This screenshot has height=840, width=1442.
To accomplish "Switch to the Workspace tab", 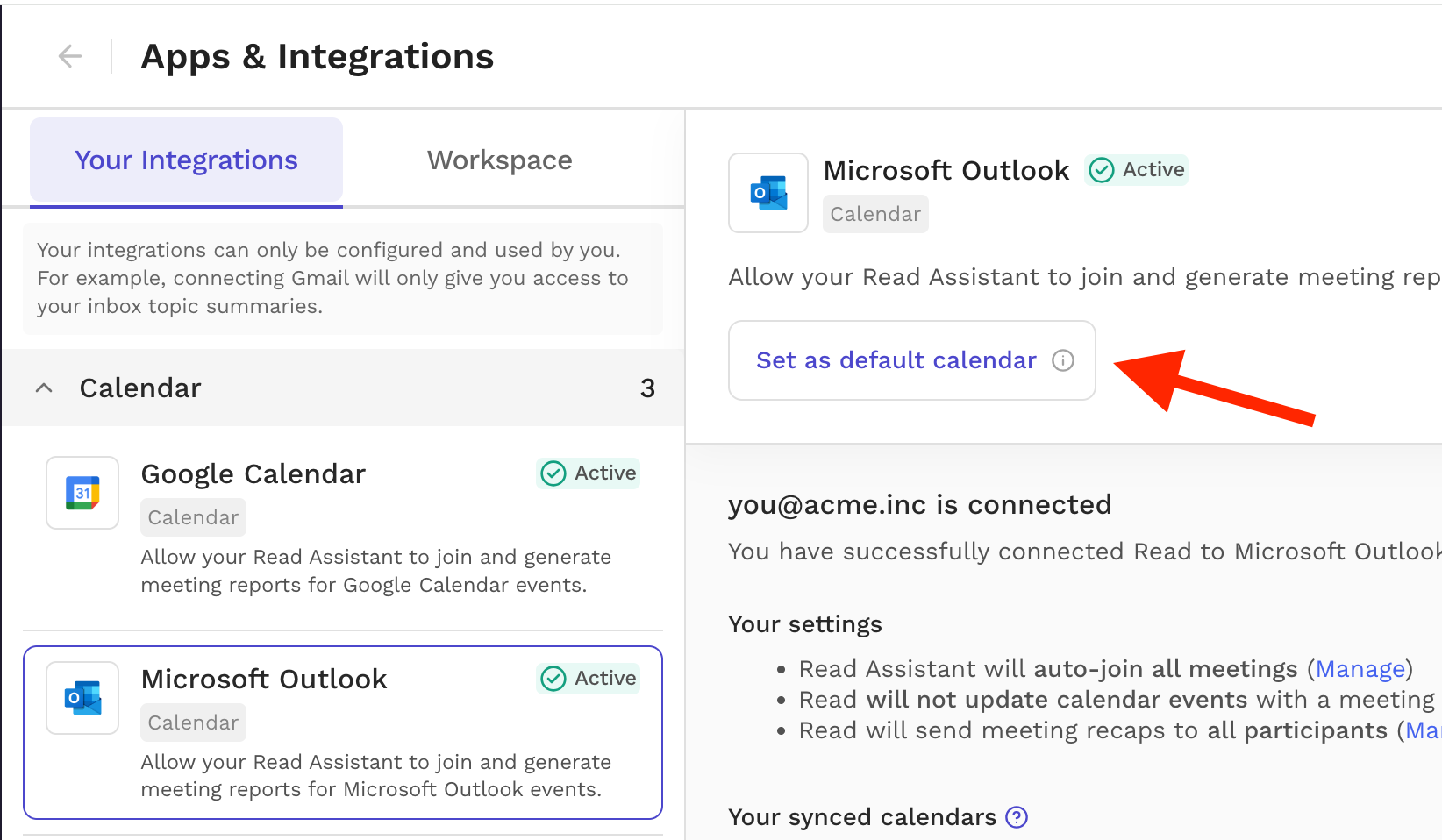I will coord(499,160).
